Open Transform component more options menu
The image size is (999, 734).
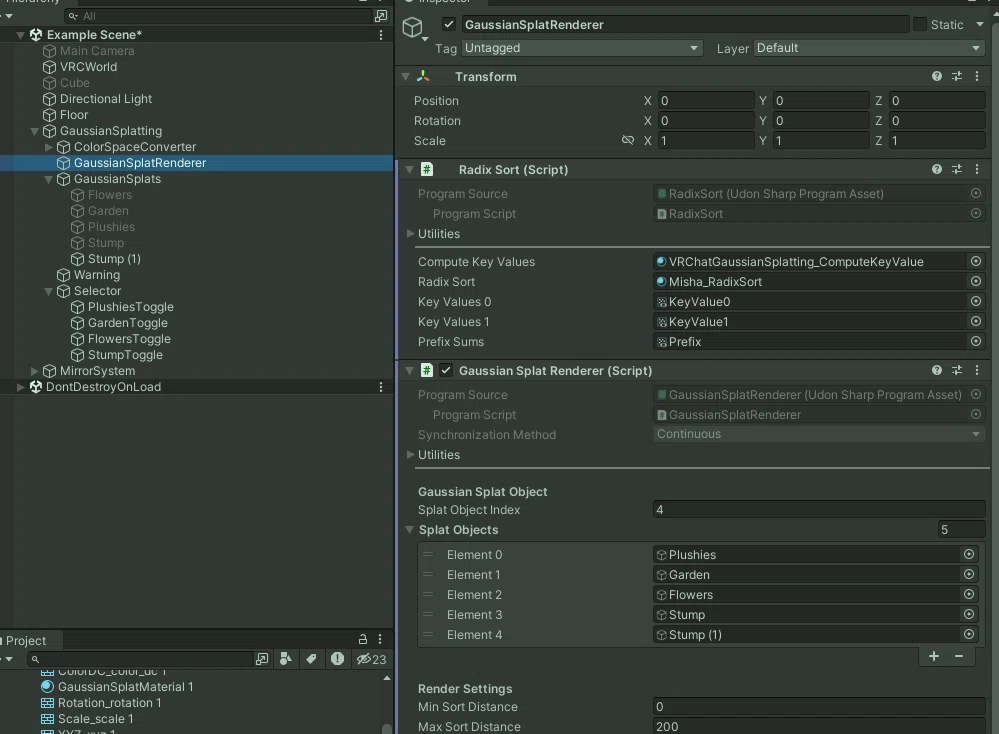coord(977,76)
